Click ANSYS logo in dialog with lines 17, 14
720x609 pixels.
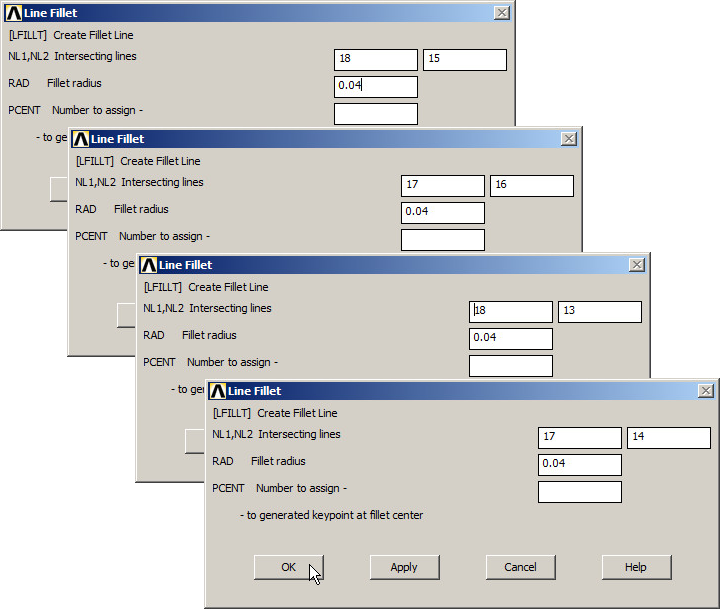pos(217,391)
